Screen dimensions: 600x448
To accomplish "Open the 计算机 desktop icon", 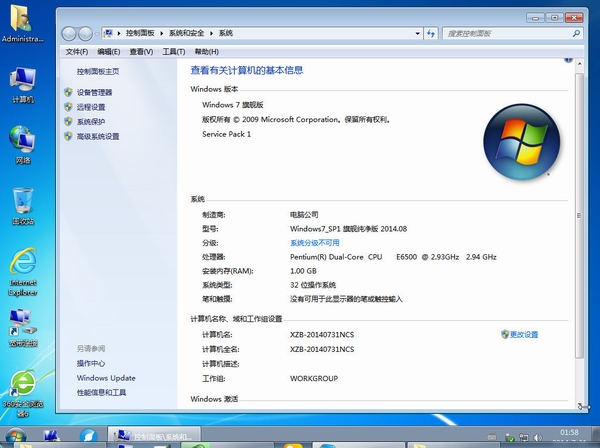I will (23, 85).
